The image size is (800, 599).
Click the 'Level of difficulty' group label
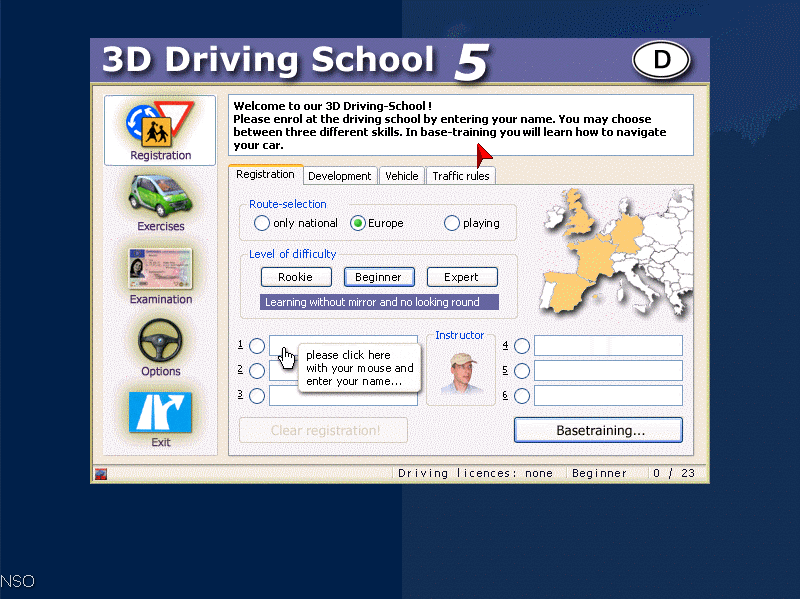292,254
